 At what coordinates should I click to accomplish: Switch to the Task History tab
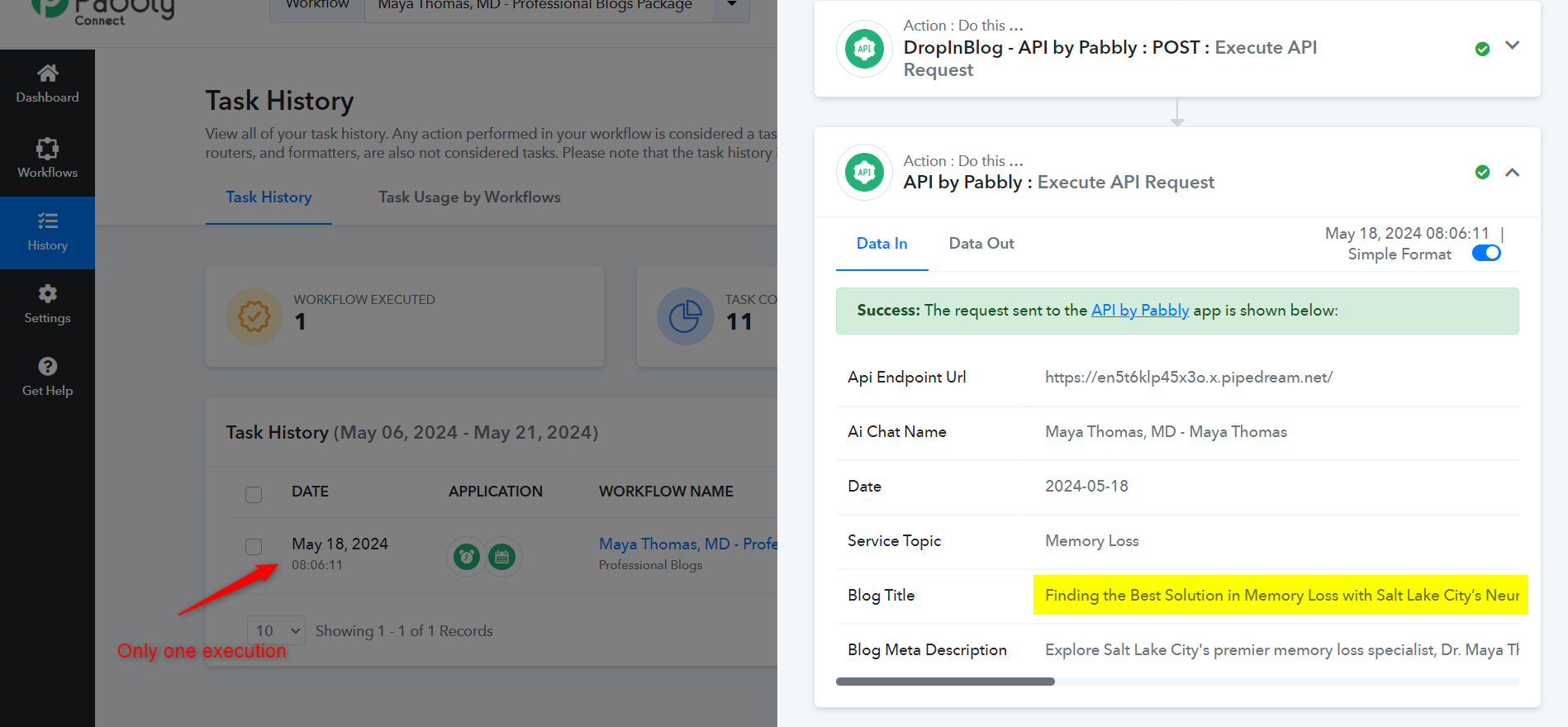pyautogui.click(x=268, y=197)
